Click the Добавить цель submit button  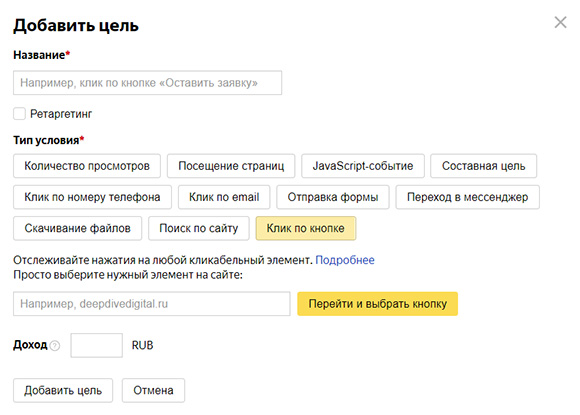click(63, 390)
